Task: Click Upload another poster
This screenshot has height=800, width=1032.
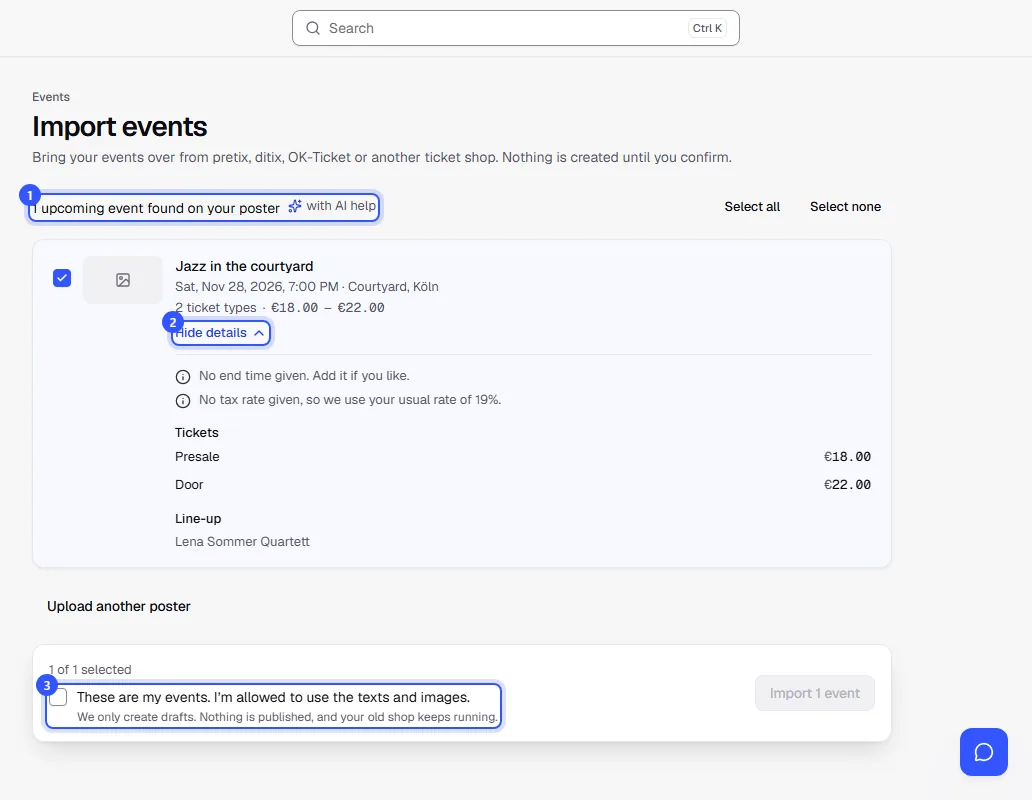Action: (x=118, y=607)
